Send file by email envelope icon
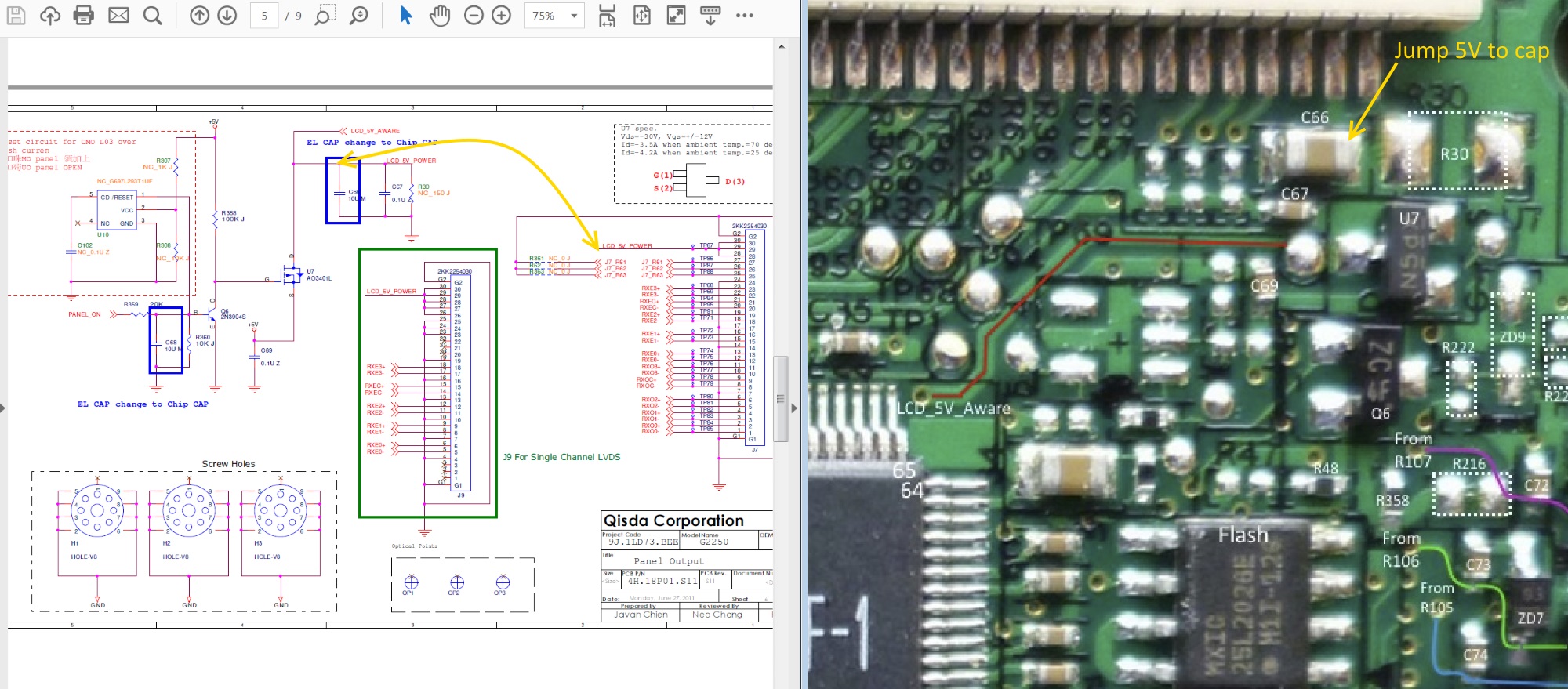1568x689 pixels. (x=118, y=16)
